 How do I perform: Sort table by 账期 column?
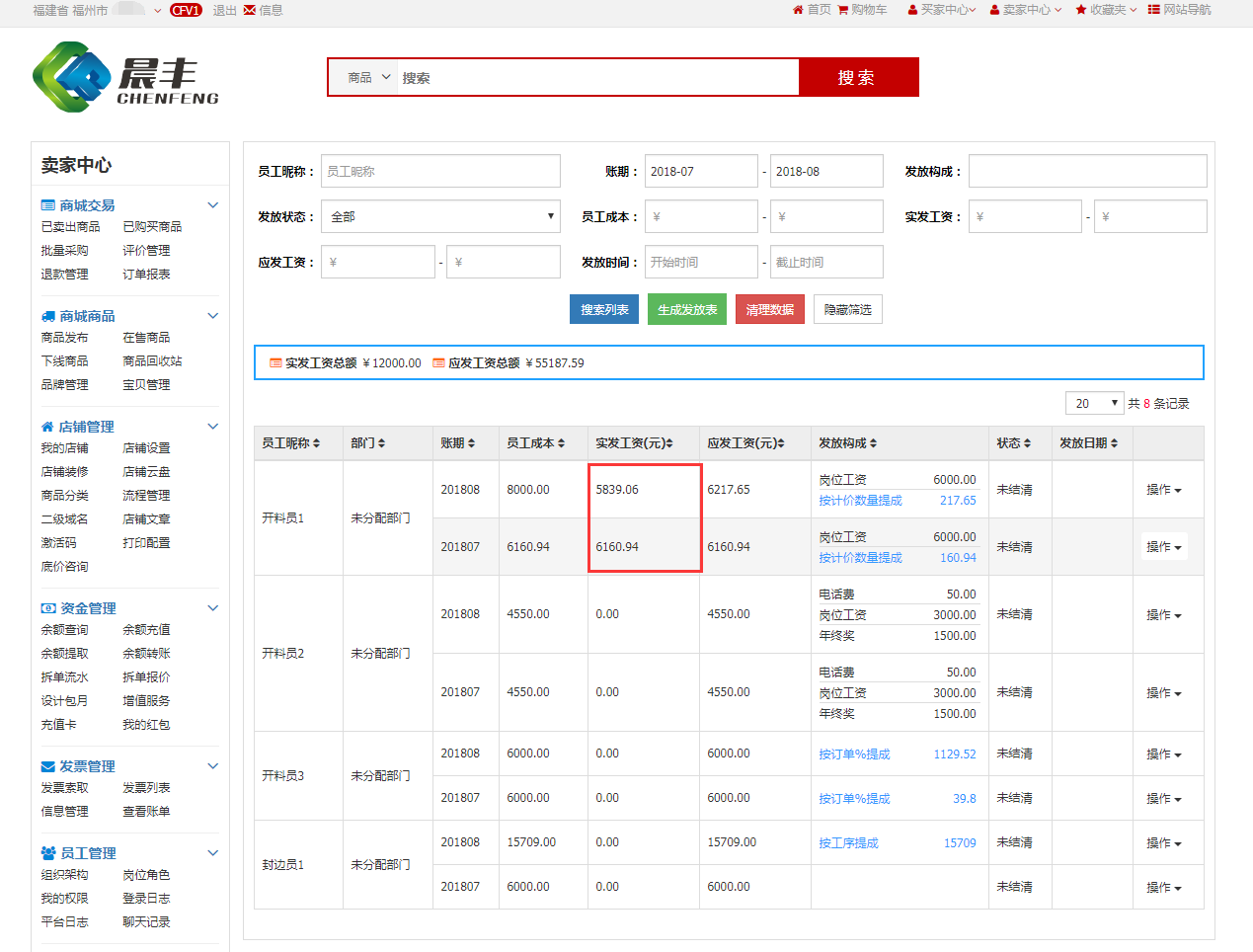458,443
